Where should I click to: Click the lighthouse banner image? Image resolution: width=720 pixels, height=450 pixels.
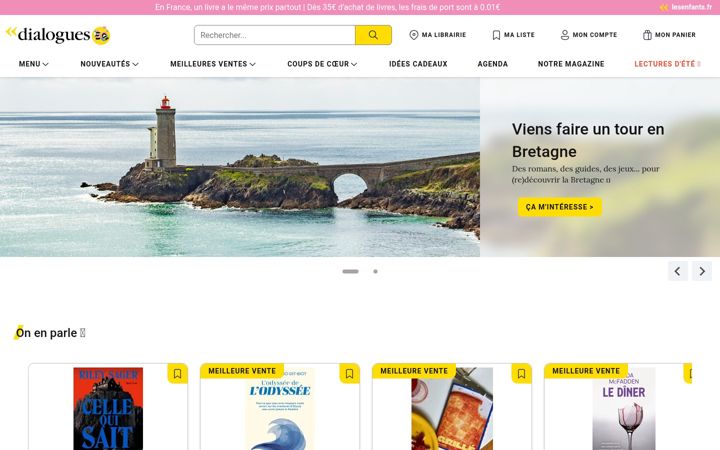[240, 167]
